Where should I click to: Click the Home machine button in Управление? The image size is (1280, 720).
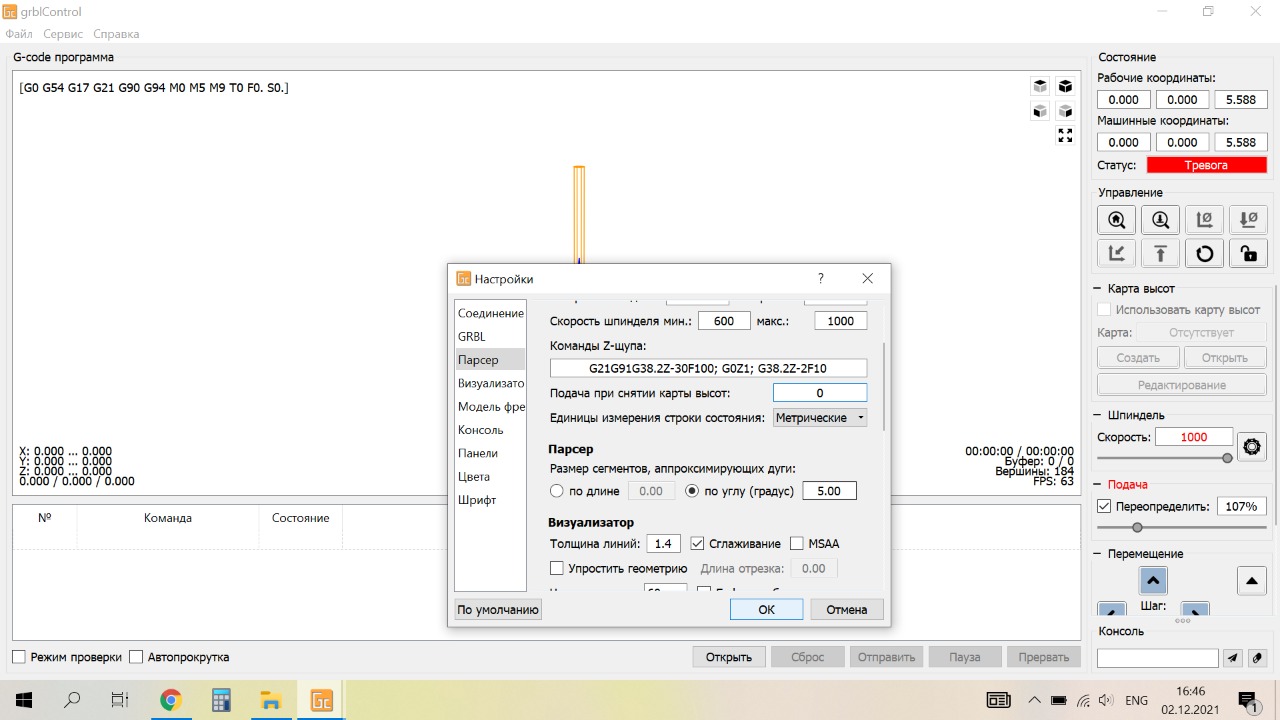tap(1117, 220)
